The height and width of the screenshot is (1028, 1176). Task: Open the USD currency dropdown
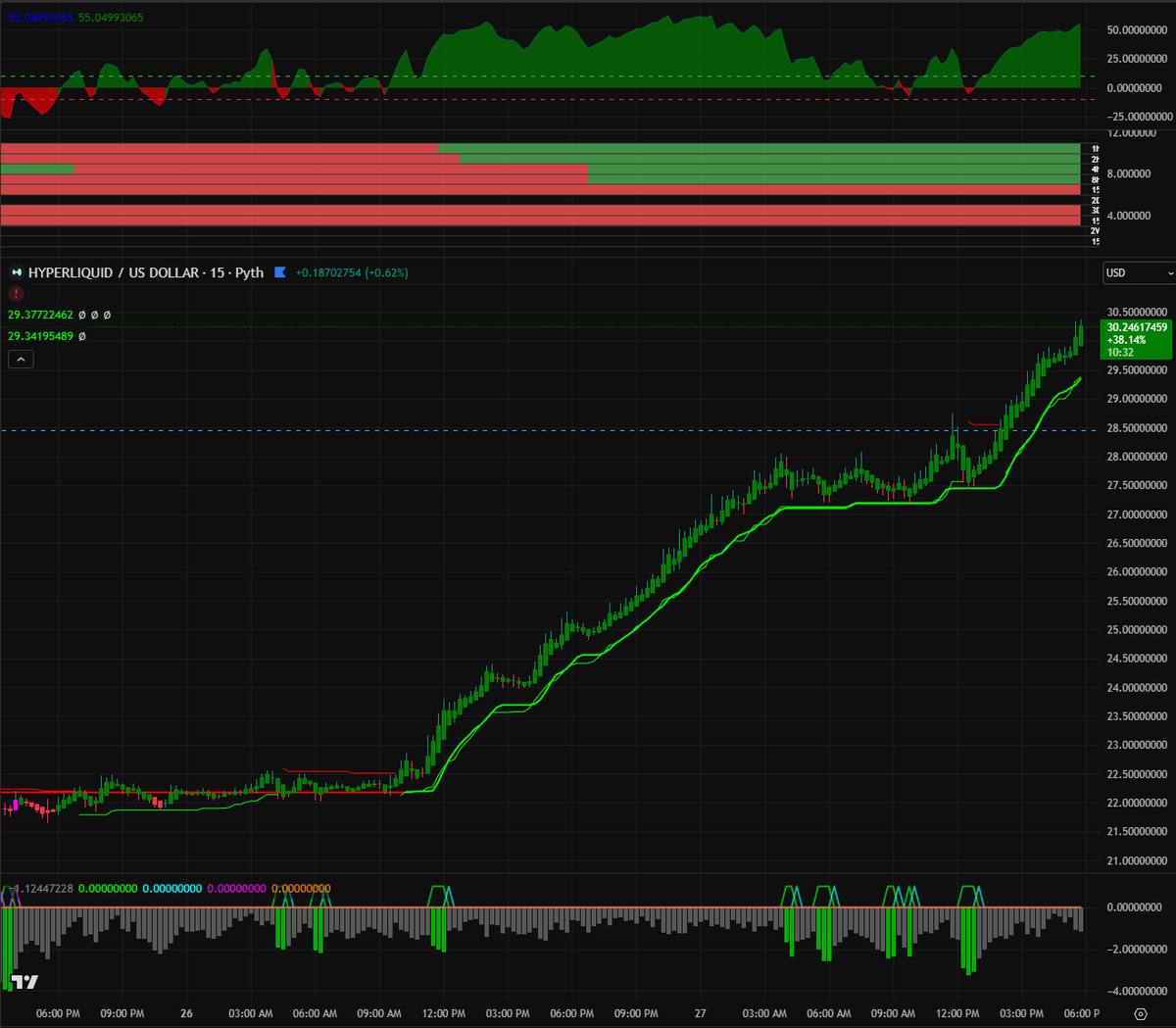tap(1138, 272)
